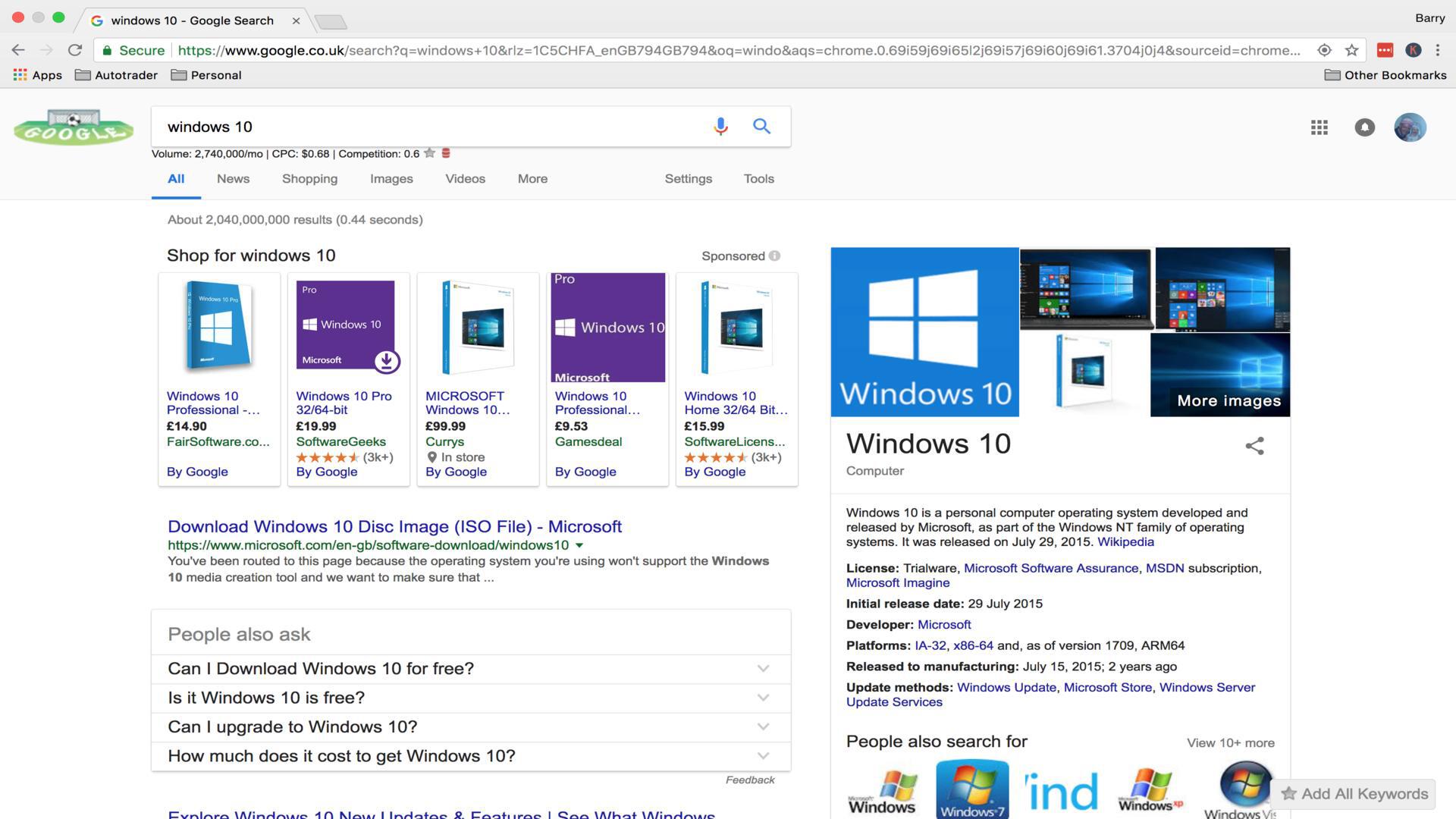
Task: Open the Microsoft Store link
Action: (x=1107, y=687)
